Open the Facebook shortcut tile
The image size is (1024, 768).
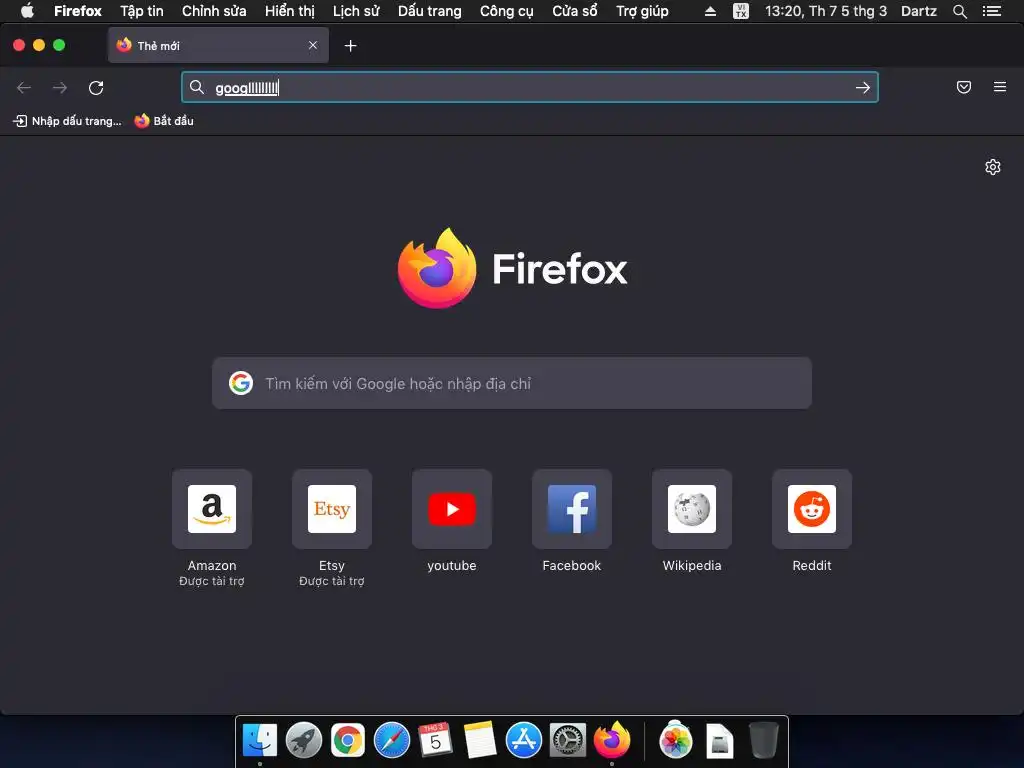click(x=572, y=509)
